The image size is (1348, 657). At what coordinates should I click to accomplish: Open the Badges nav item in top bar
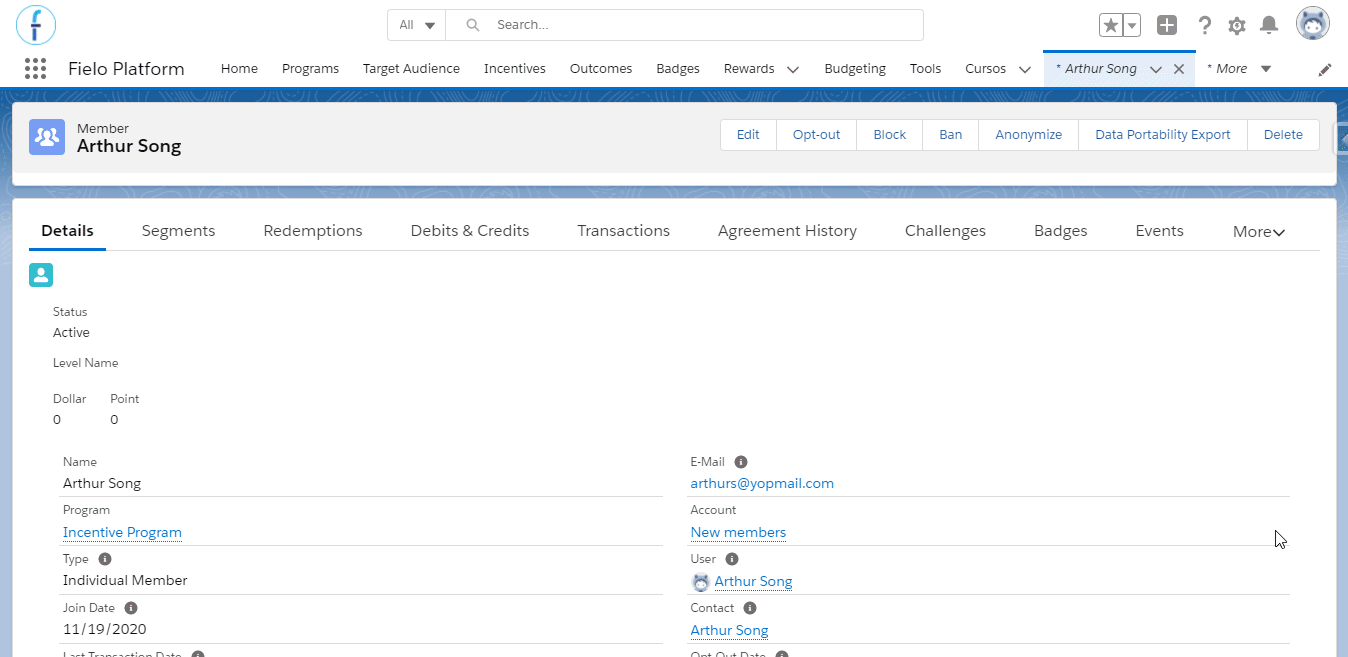tap(678, 69)
